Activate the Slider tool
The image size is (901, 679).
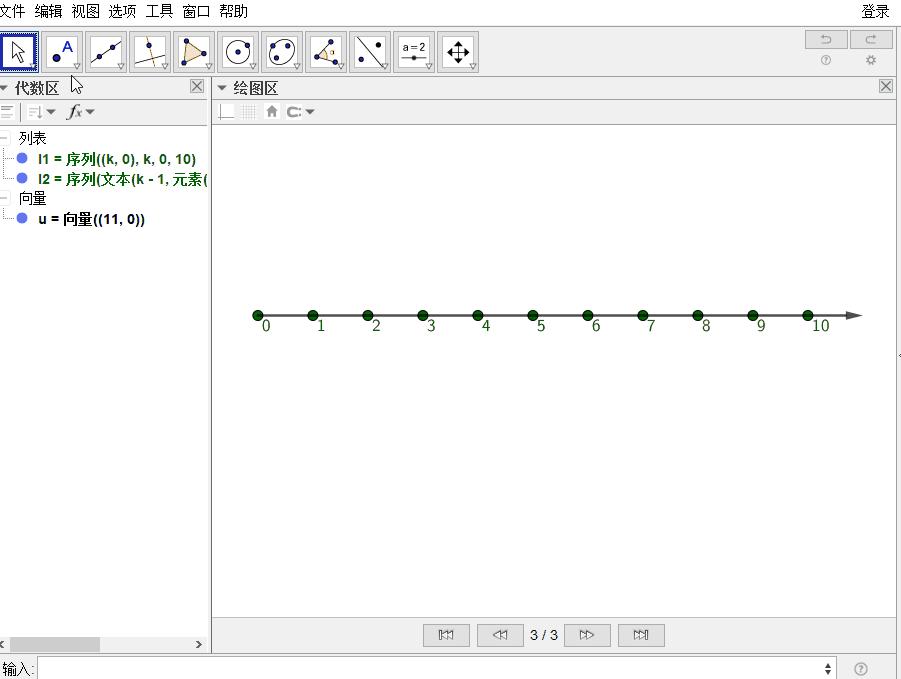[x=414, y=52]
